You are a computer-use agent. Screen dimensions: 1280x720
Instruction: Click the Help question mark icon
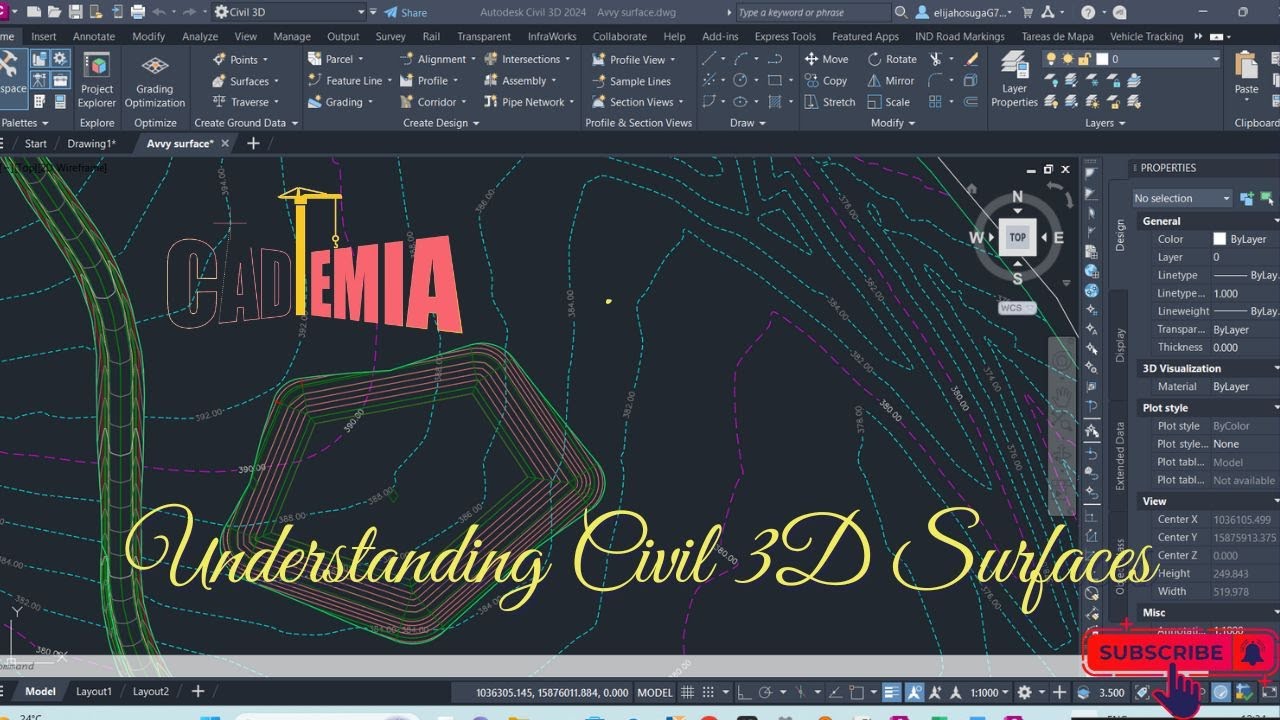tap(1088, 12)
